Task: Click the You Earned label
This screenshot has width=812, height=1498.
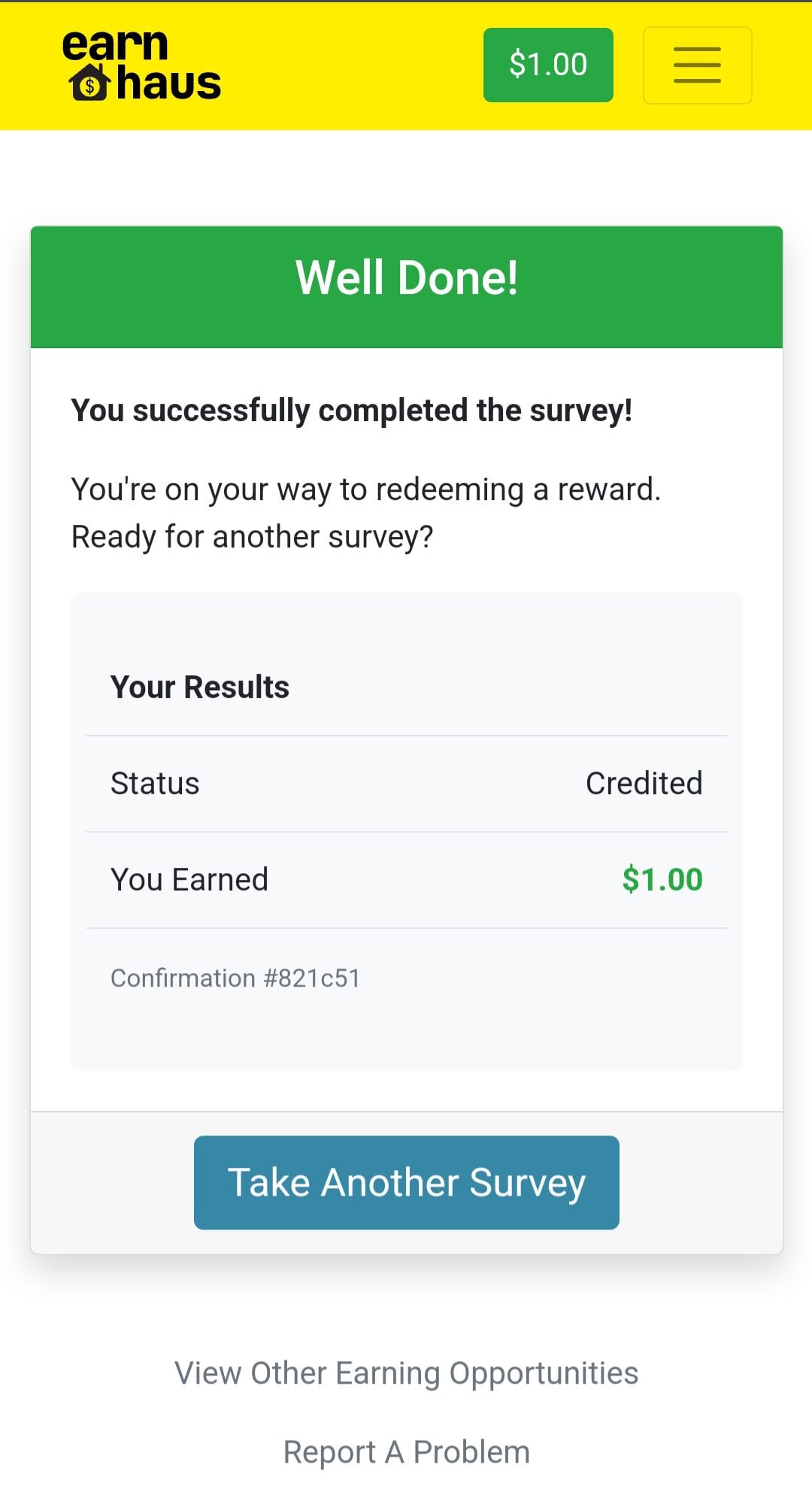Action: pos(189,880)
